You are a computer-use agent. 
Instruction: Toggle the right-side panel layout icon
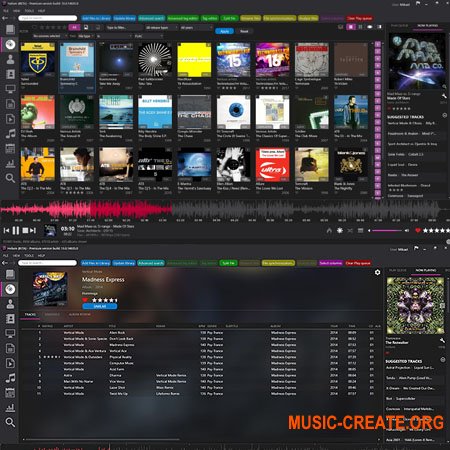379,27
